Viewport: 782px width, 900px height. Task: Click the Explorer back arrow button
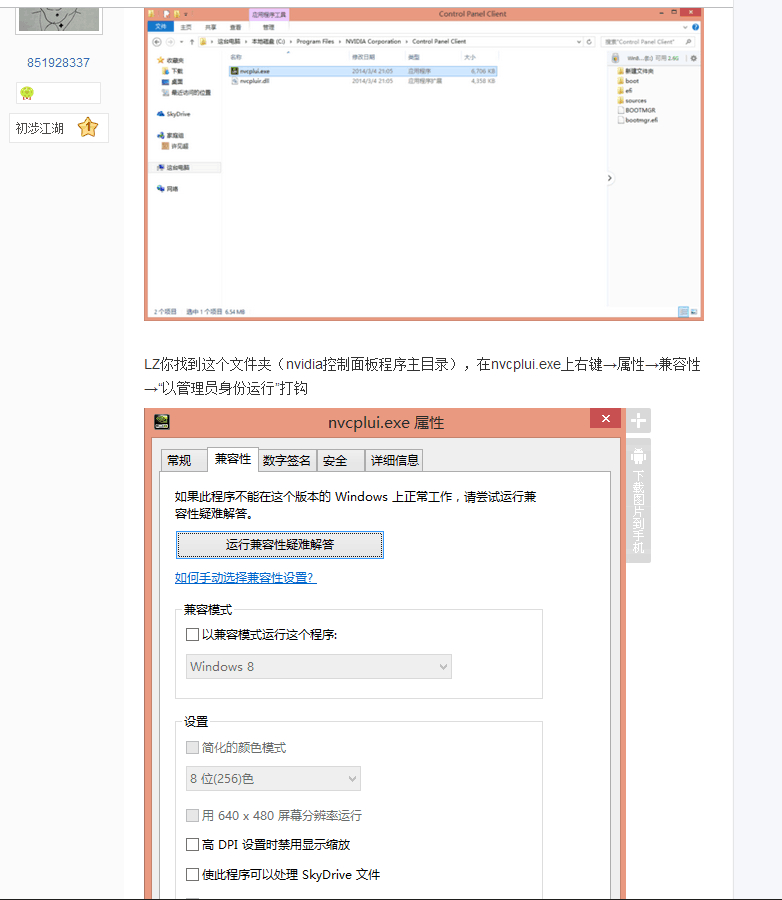pos(157,42)
